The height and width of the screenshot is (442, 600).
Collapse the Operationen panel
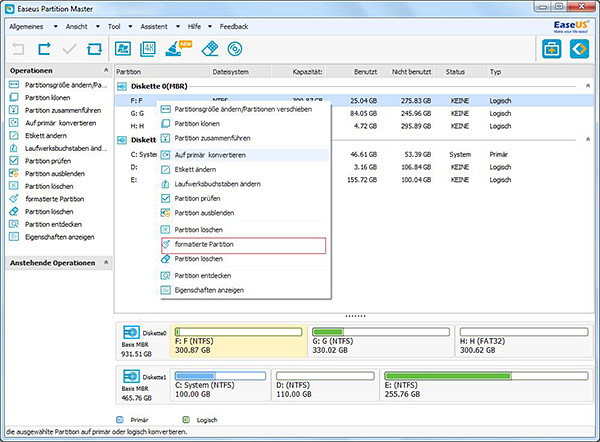tap(106, 70)
